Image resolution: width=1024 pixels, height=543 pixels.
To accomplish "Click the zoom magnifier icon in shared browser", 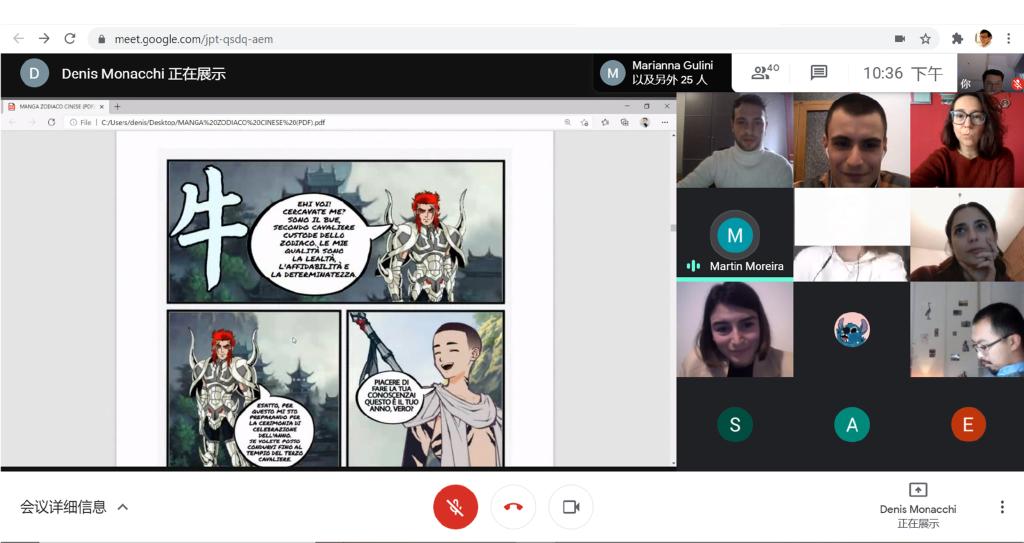I will 567,122.
